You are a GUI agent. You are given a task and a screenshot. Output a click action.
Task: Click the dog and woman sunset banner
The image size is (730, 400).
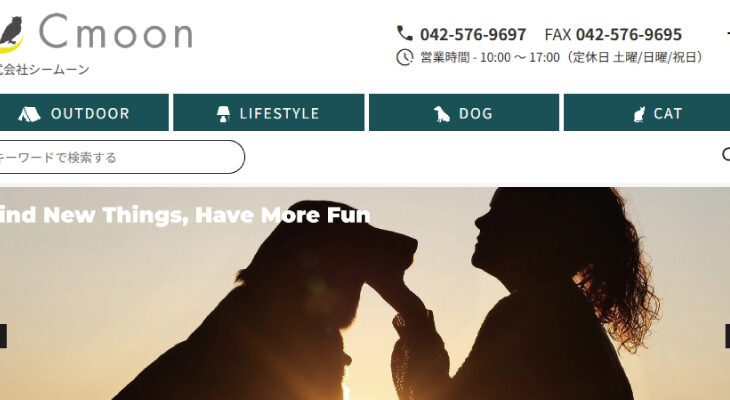[365, 293]
